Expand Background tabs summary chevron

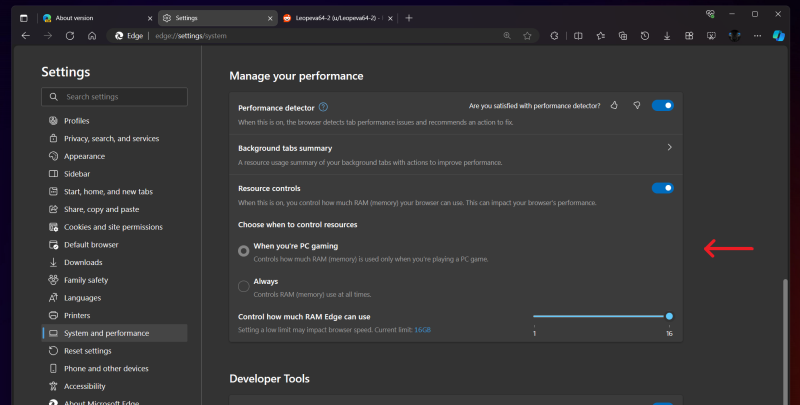coord(668,148)
